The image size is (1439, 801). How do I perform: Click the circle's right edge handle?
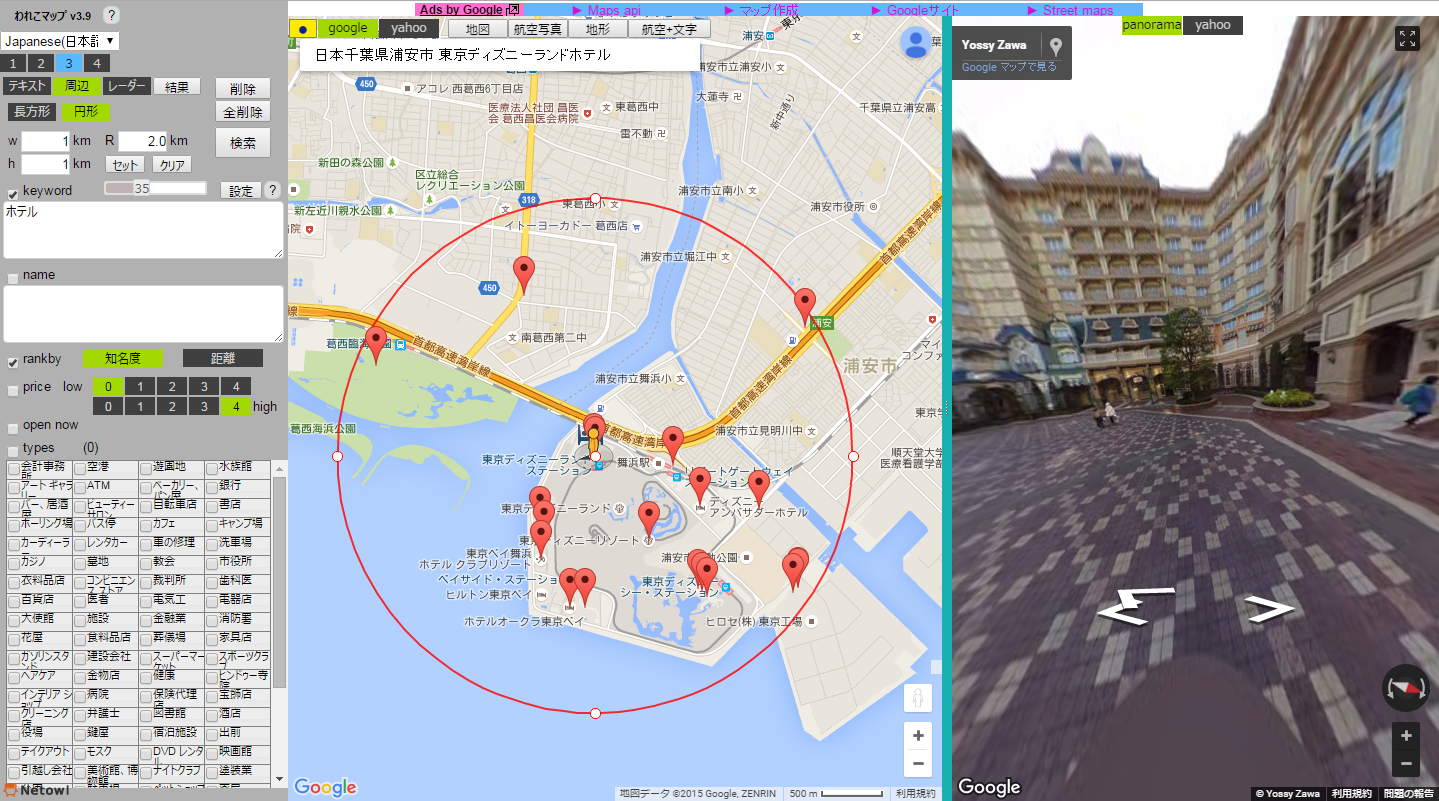click(x=853, y=456)
